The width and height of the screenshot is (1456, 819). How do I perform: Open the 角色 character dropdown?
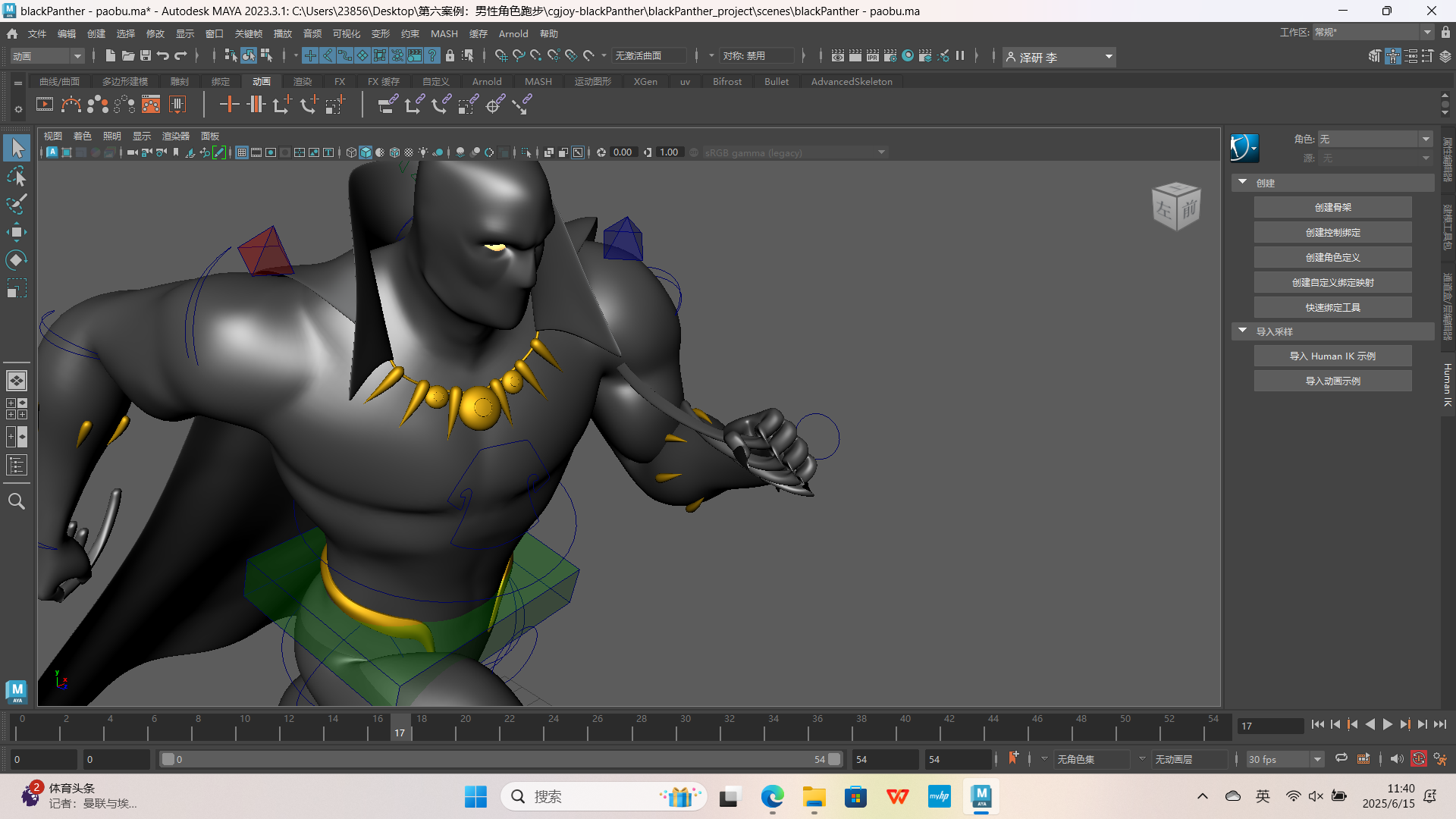tap(1375, 139)
